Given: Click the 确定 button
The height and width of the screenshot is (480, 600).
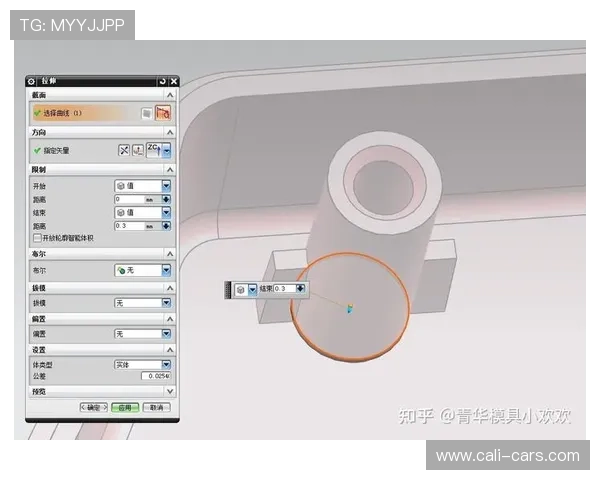Looking at the screenshot, I should (x=93, y=408).
